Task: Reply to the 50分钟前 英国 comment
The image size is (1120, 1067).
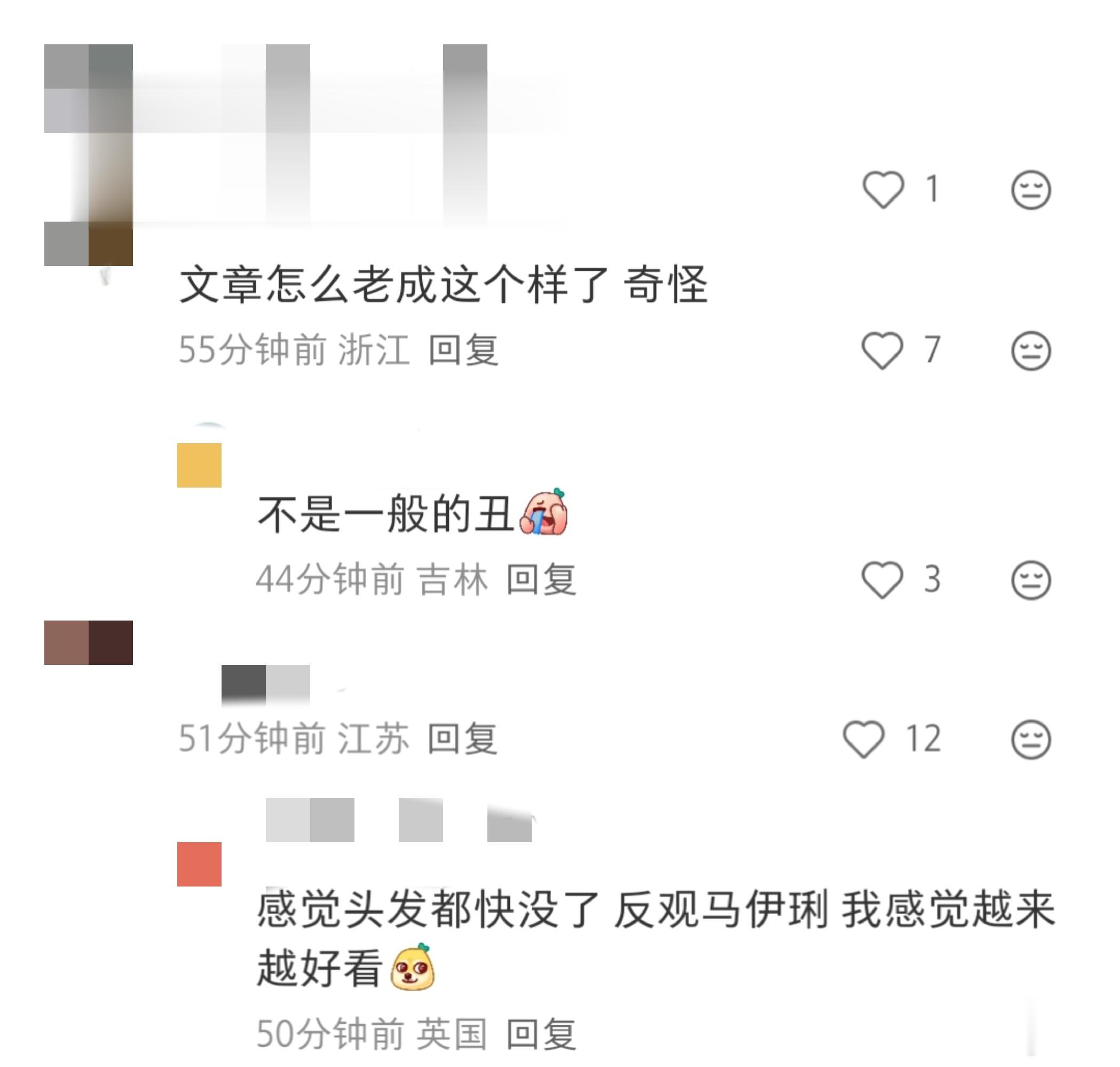Action: pyautogui.click(x=541, y=1033)
